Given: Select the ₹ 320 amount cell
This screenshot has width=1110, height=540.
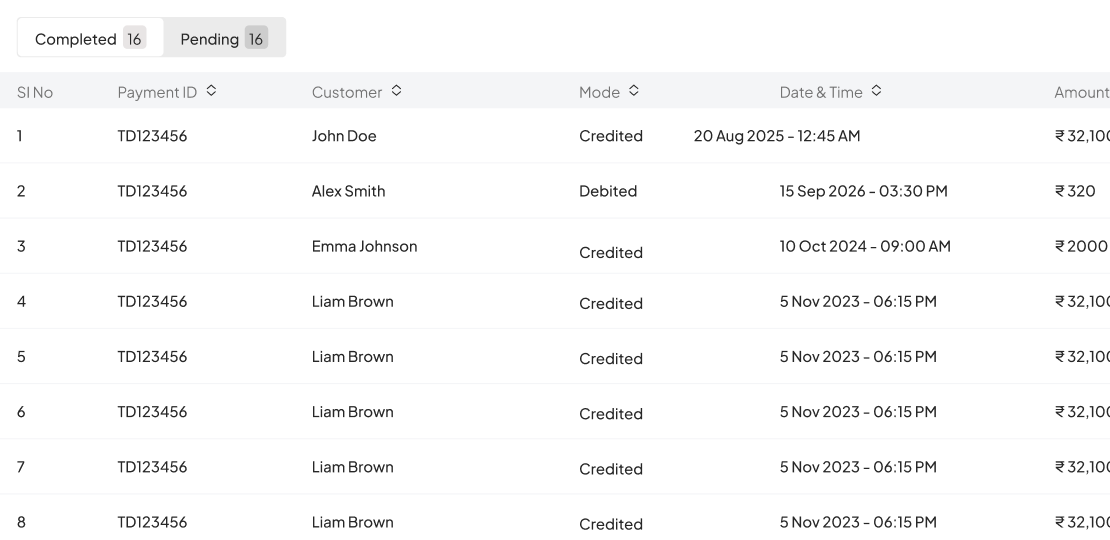Looking at the screenshot, I should pos(1075,191).
